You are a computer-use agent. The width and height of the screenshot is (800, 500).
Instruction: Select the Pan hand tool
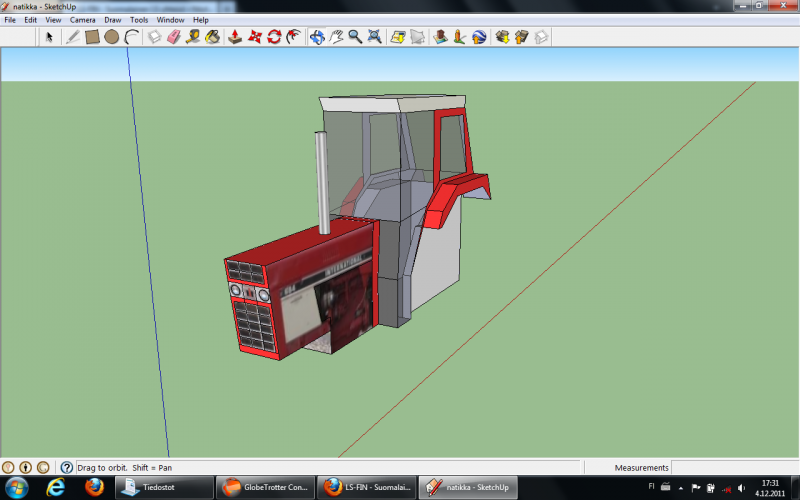pos(337,37)
